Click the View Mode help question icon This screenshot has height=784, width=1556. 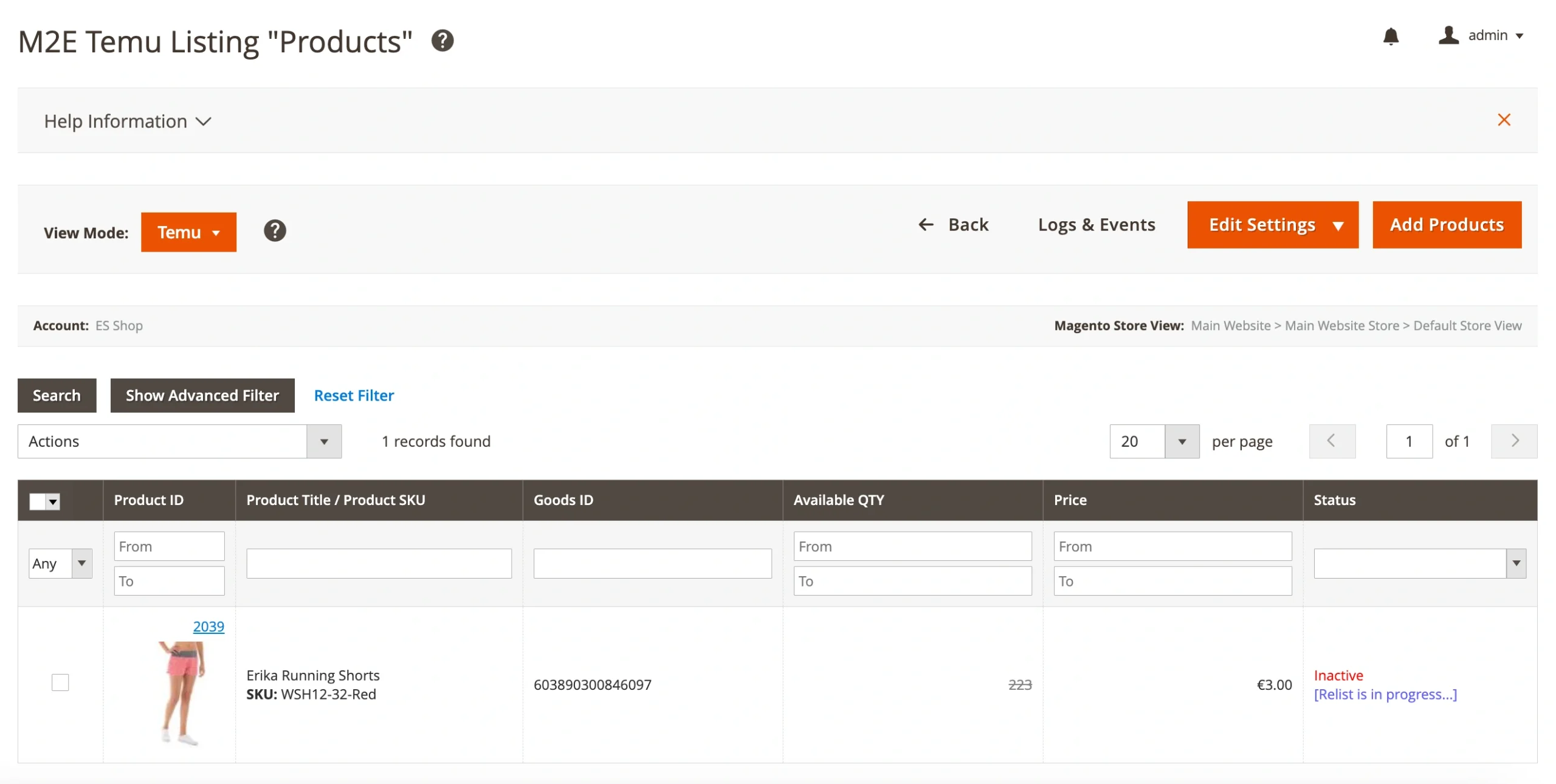point(275,231)
